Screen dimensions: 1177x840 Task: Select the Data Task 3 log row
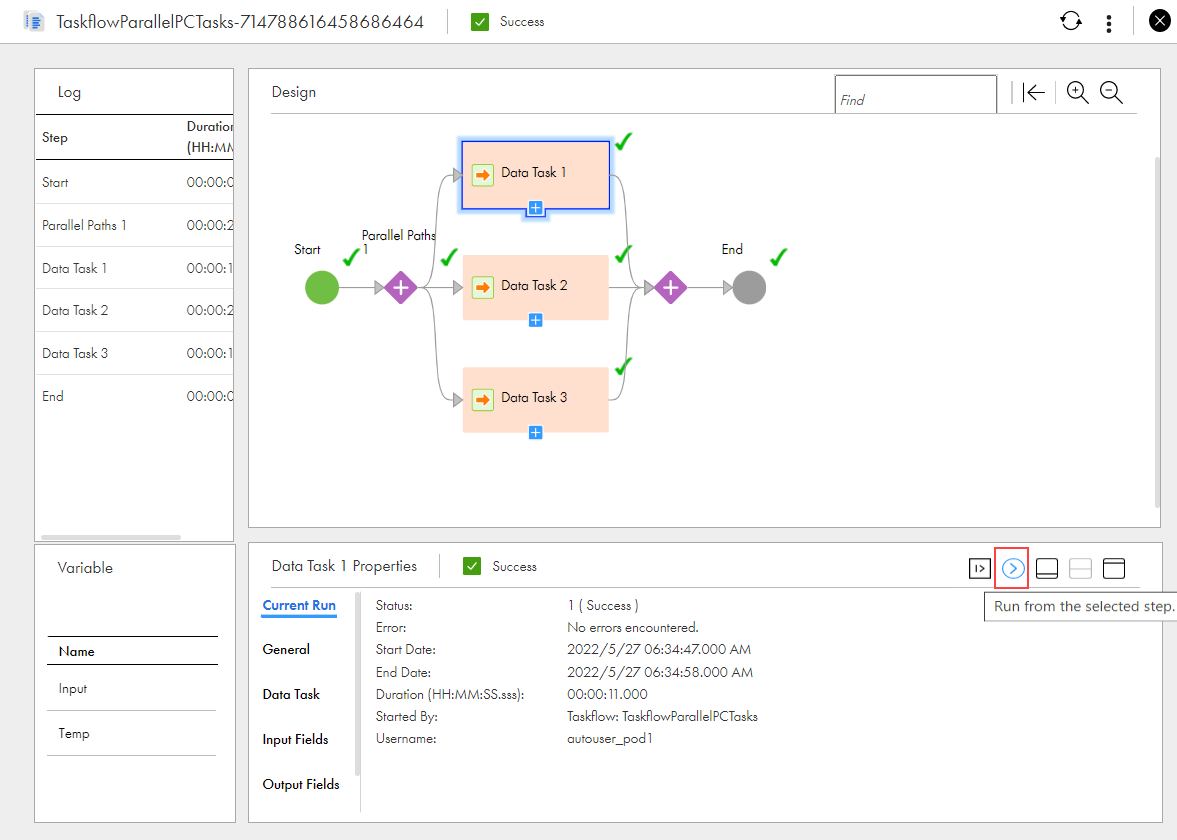tap(134, 353)
